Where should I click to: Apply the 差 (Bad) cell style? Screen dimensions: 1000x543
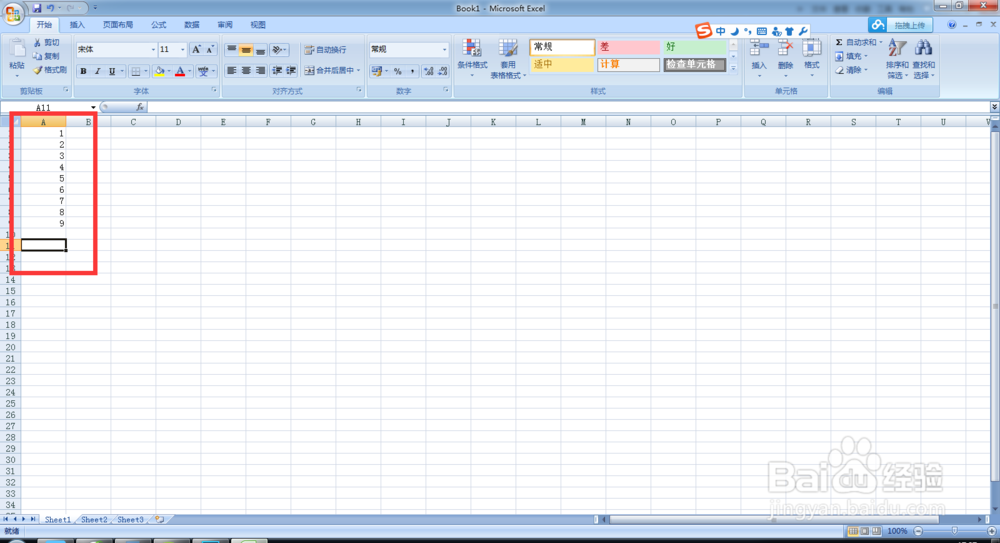(628, 47)
